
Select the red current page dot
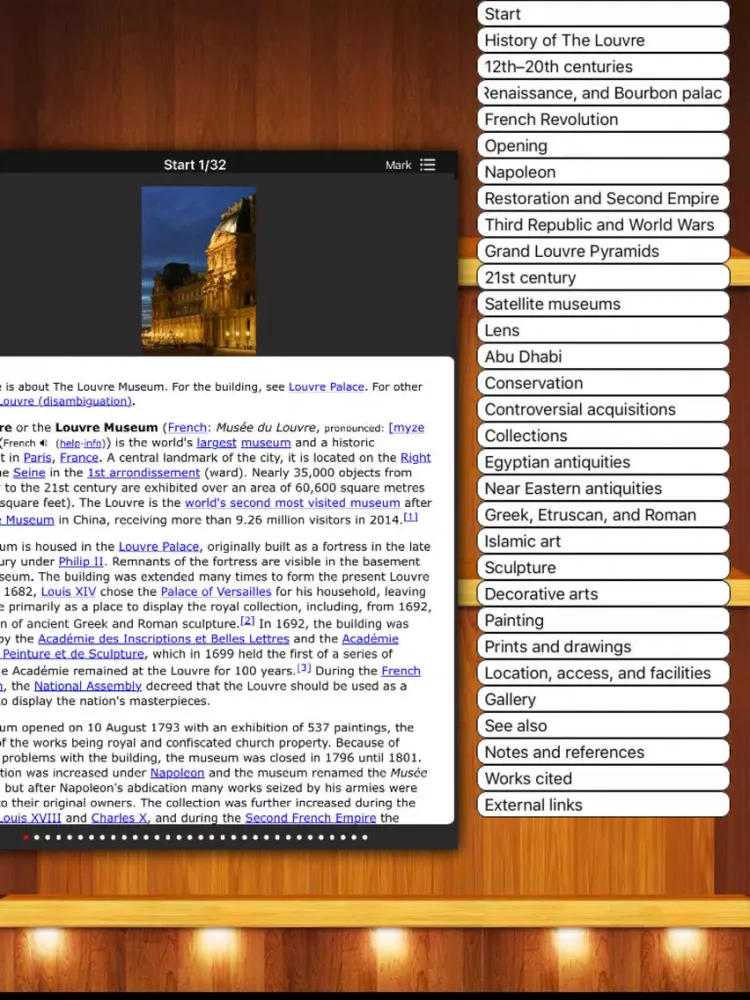[x=26, y=837]
